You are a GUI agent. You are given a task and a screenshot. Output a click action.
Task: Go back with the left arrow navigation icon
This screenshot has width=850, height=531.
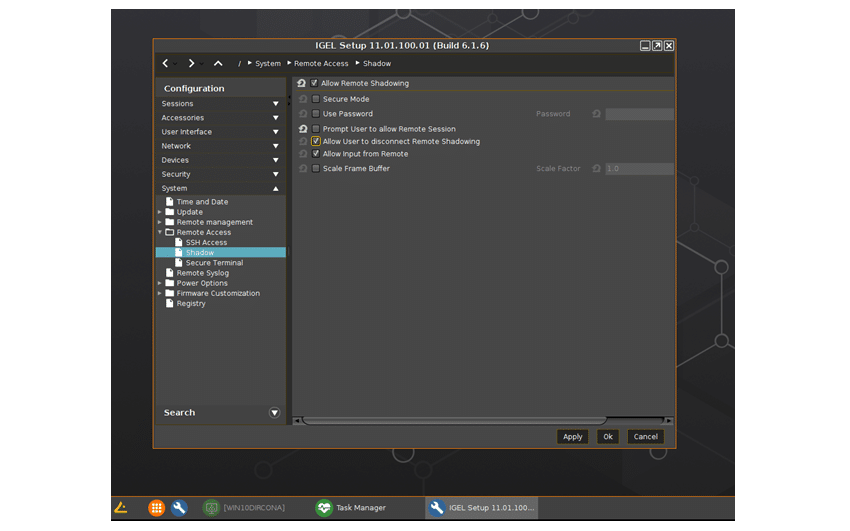165,63
